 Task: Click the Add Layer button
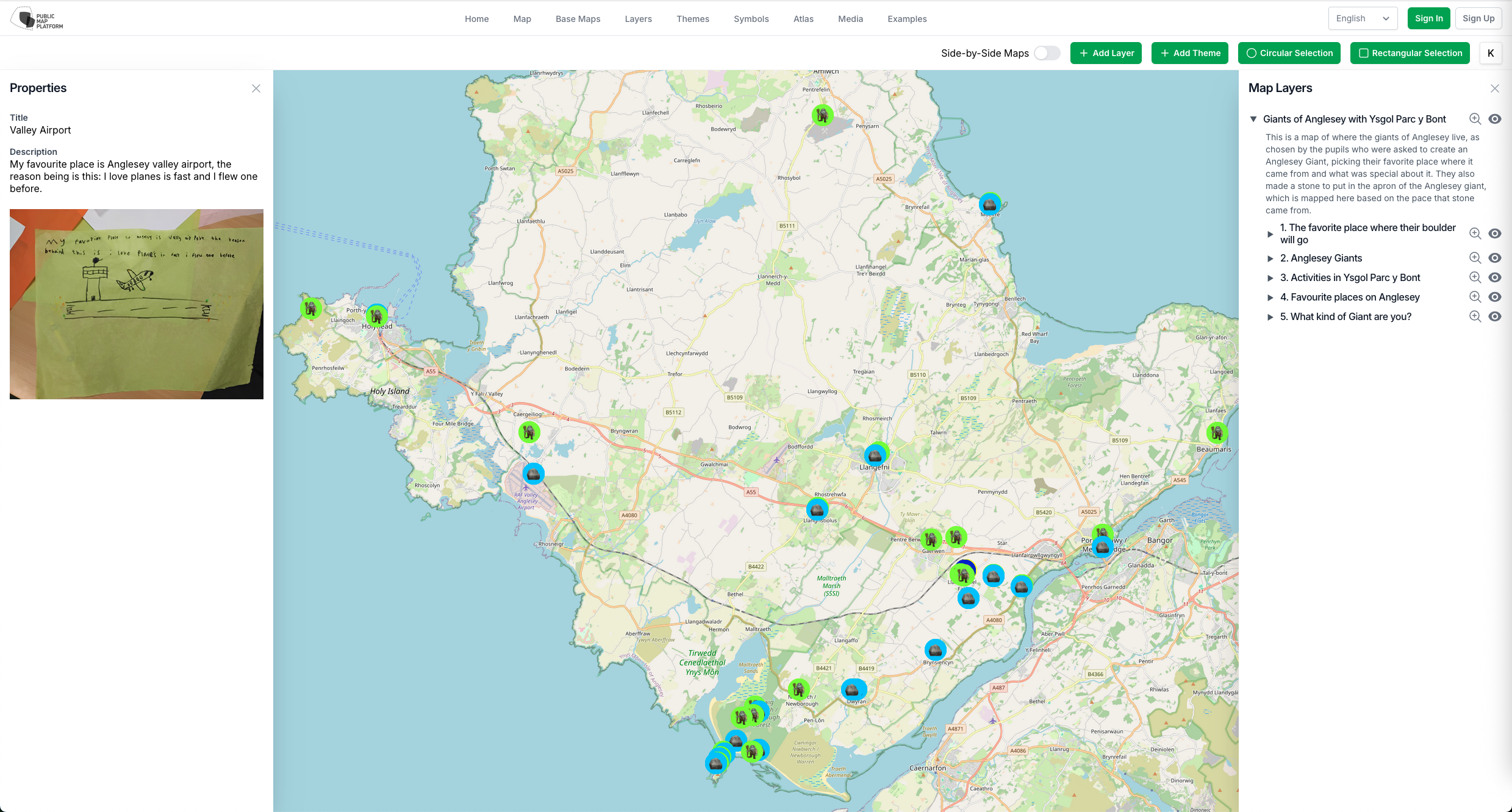pos(1106,53)
